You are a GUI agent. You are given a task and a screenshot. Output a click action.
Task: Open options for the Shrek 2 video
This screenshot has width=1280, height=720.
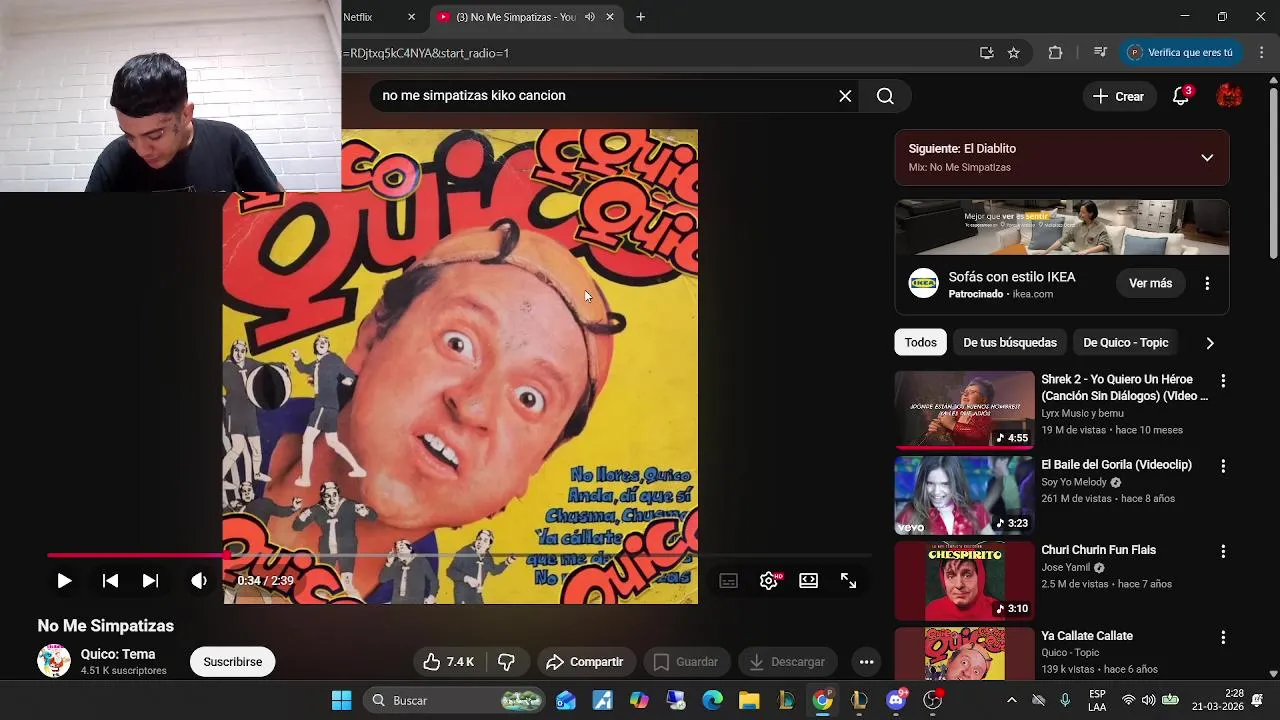(1222, 381)
